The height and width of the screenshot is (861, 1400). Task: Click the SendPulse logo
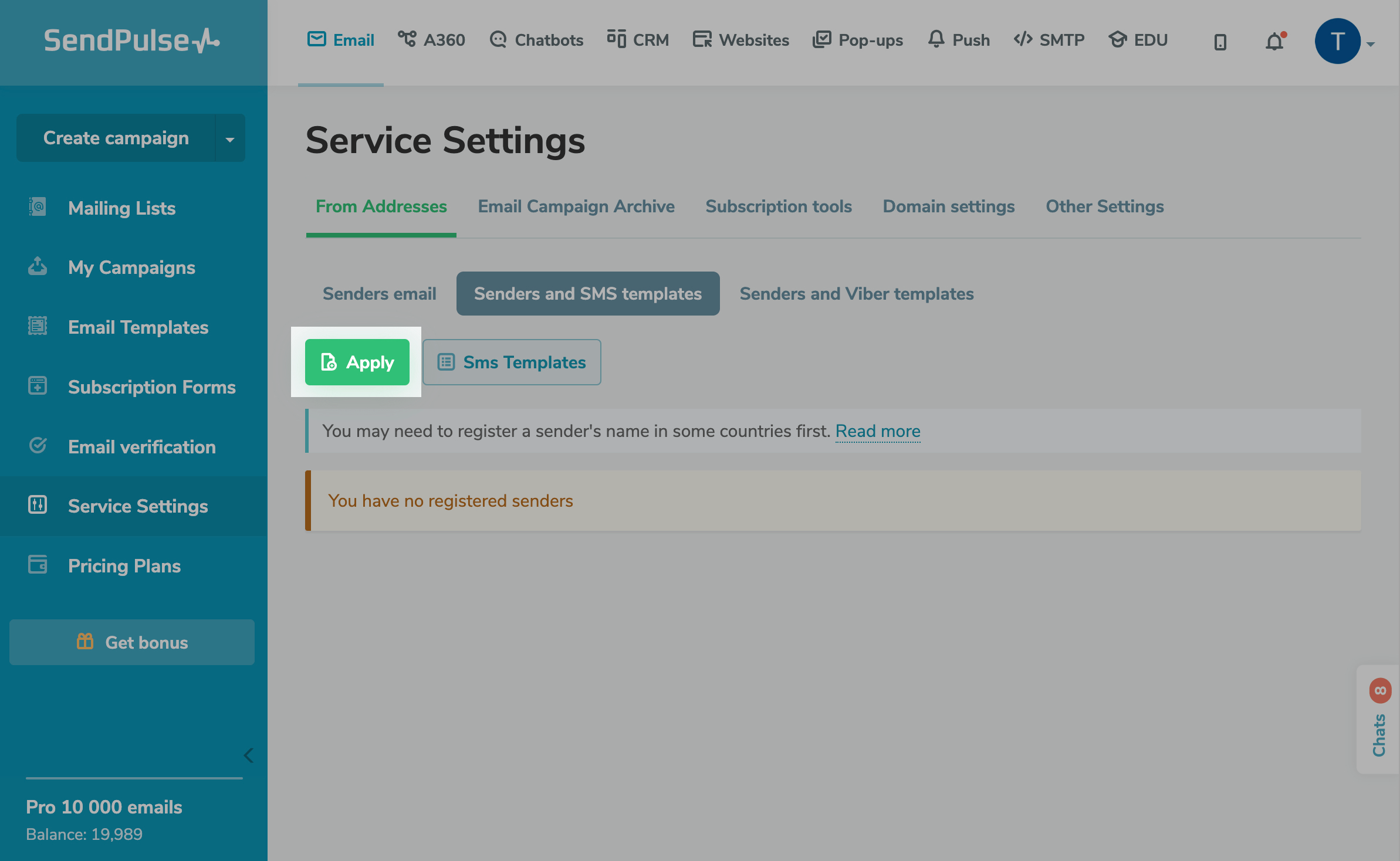132,40
